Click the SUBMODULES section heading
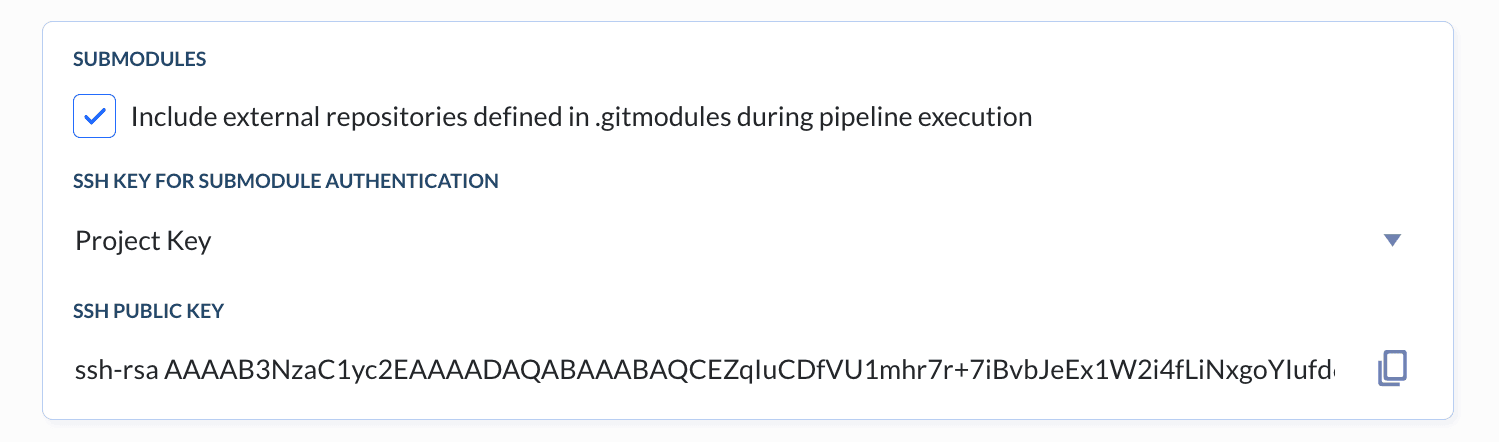1499x442 pixels. pos(140,59)
